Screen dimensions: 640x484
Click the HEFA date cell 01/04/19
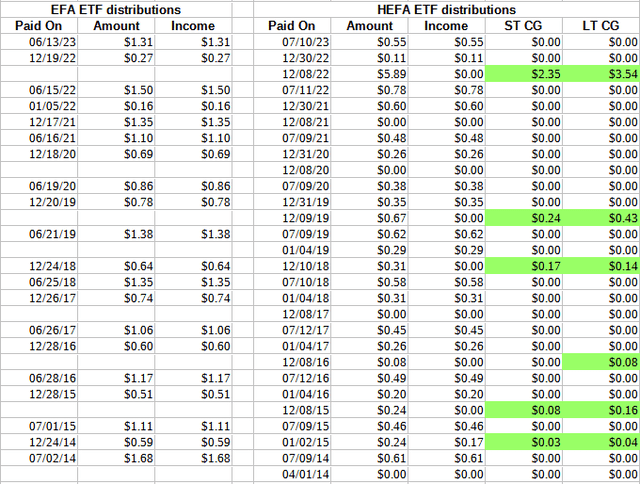(x=292, y=250)
